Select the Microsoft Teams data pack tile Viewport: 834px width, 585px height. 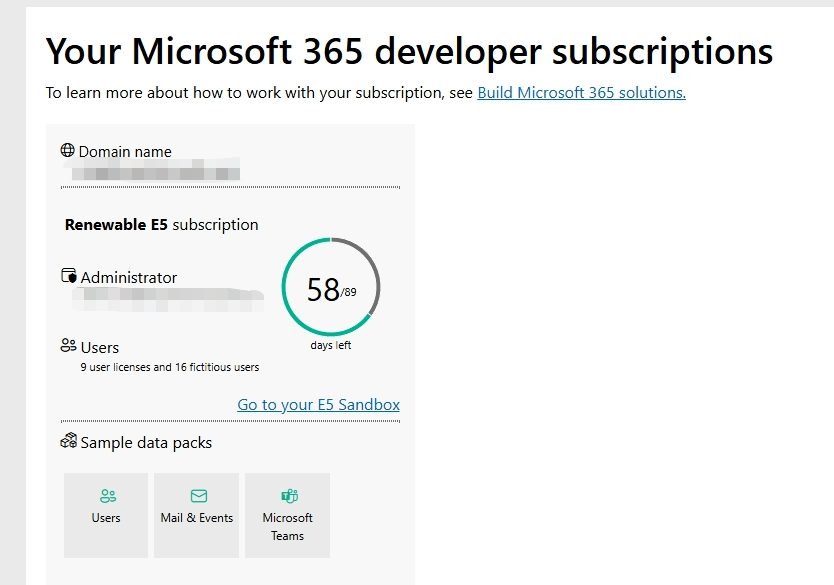[x=287, y=515]
